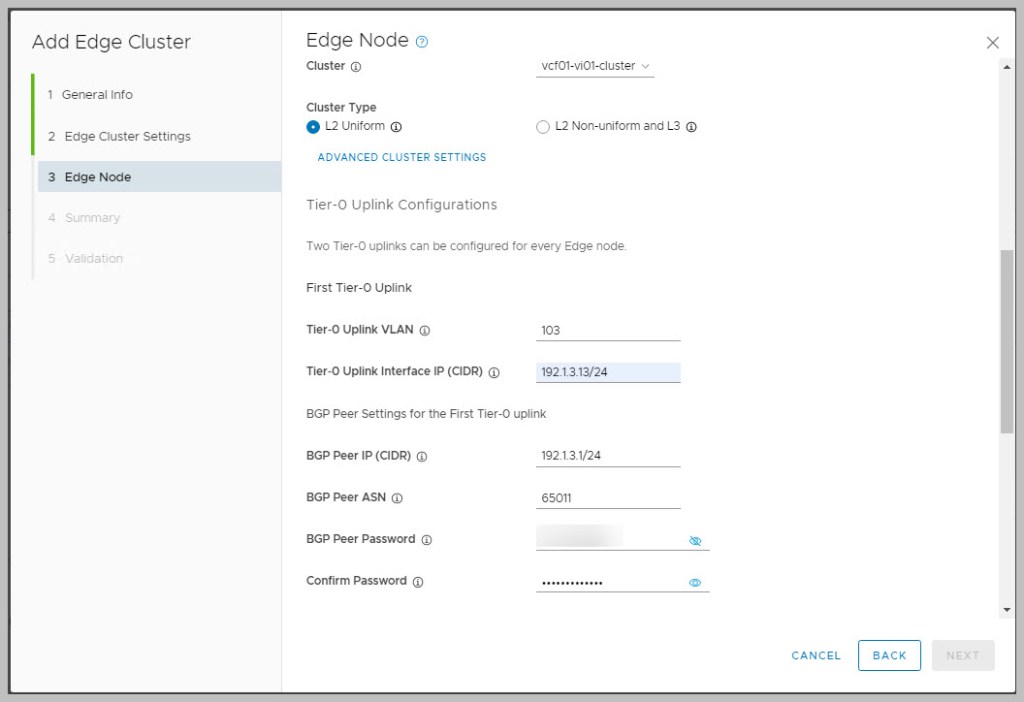Open the vcf01-vi01-cluster dropdown

(x=595, y=67)
